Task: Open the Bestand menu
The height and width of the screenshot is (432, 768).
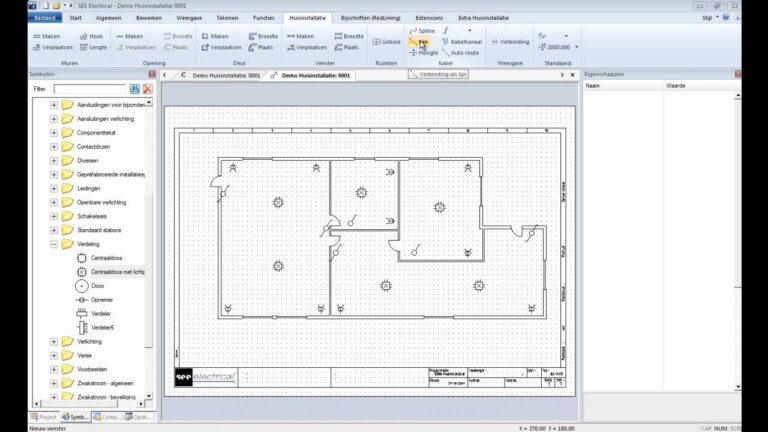Action: coord(45,18)
